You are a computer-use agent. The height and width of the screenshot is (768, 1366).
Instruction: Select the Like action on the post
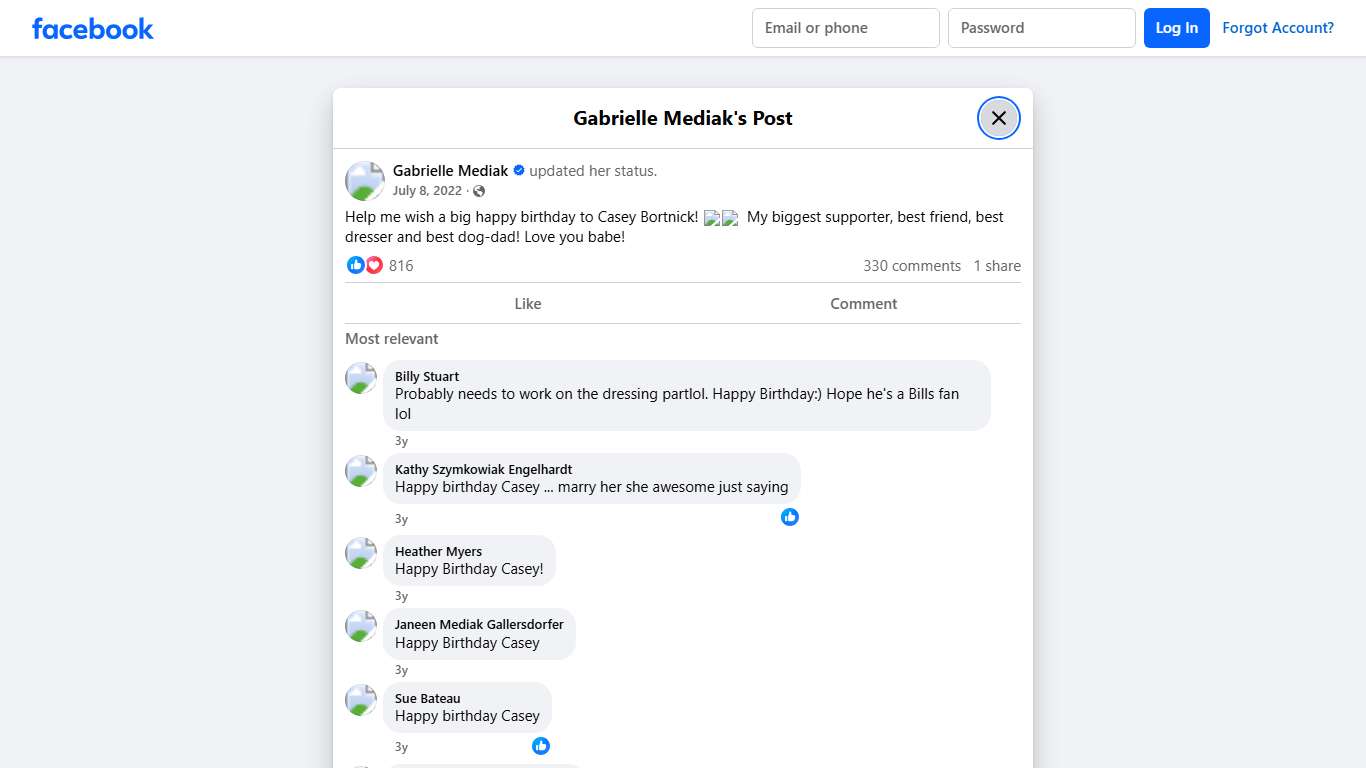coord(527,303)
